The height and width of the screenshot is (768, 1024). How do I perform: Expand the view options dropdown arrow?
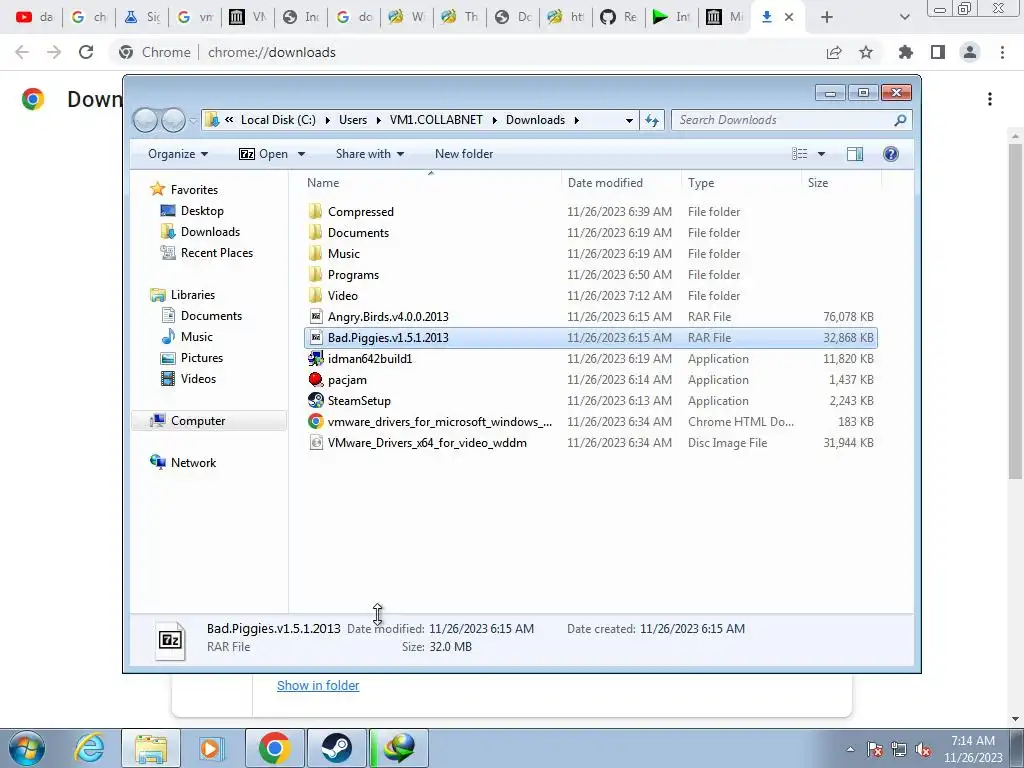pyautogui.click(x=822, y=154)
